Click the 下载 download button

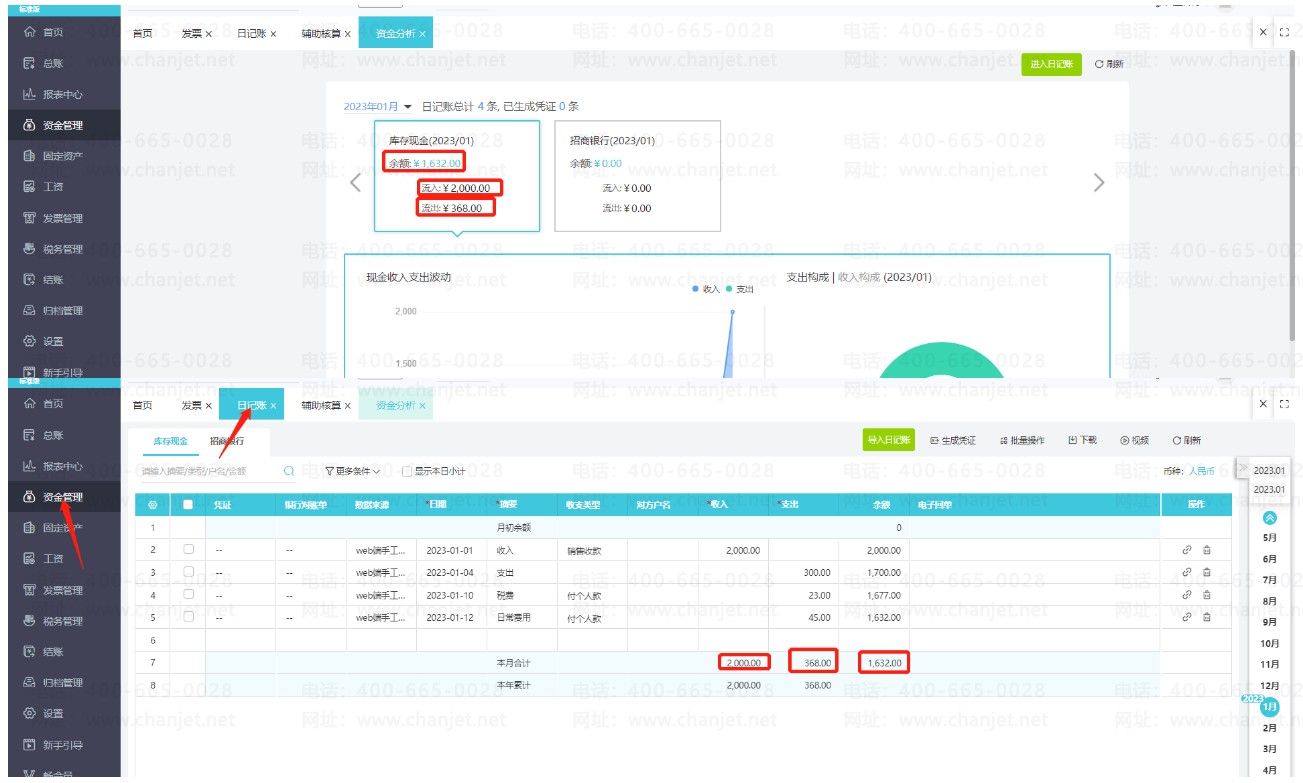[x=1082, y=440]
